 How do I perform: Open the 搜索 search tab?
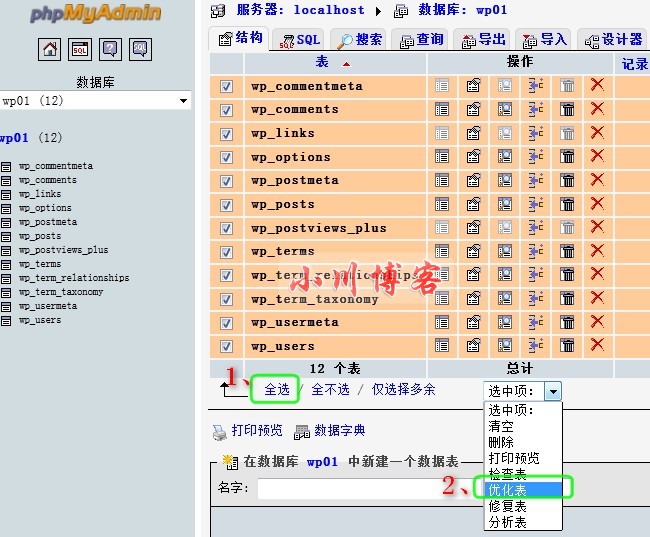pos(359,40)
